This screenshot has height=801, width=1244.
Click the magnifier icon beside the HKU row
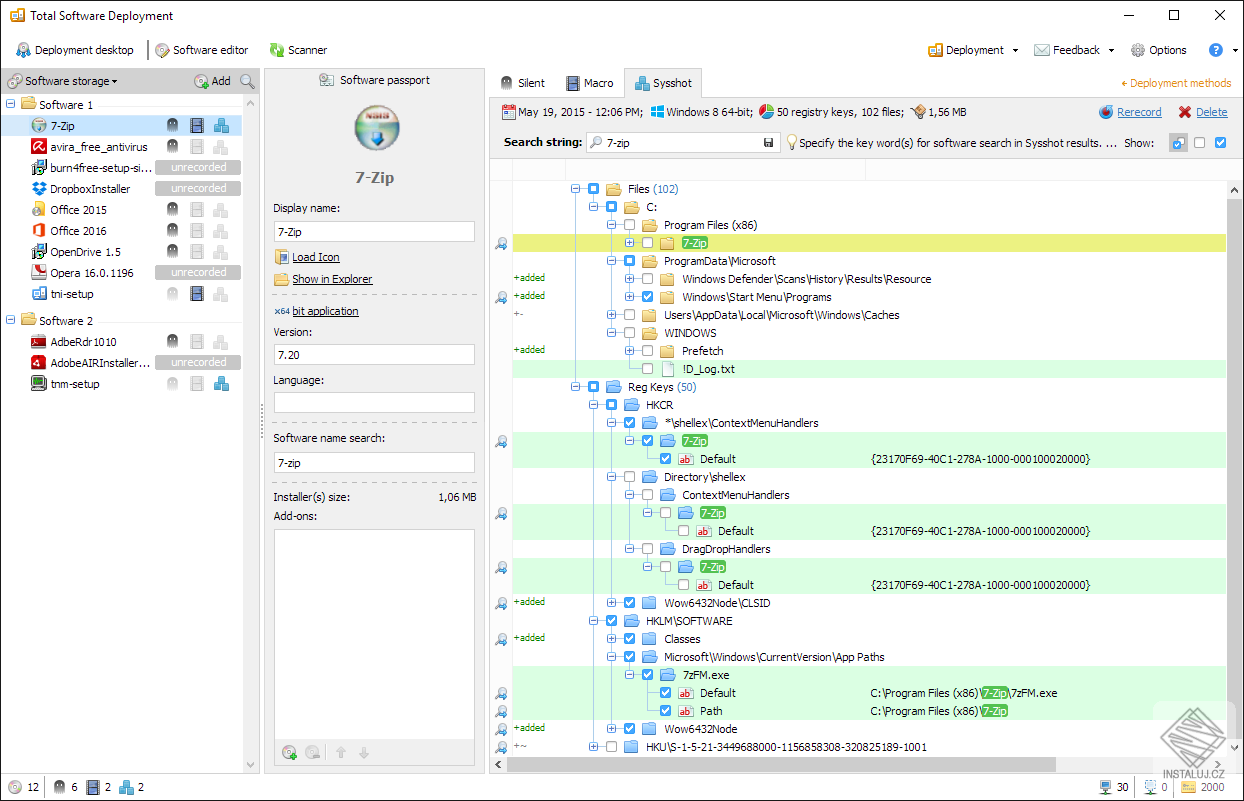[x=501, y=747]
